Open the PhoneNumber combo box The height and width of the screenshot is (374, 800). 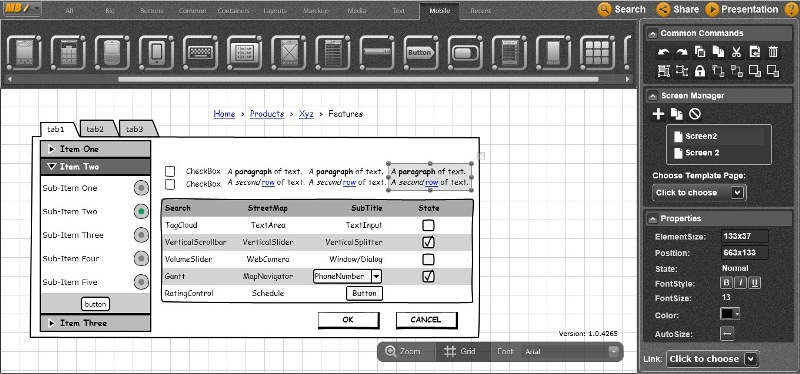click(x=376, y=276)
